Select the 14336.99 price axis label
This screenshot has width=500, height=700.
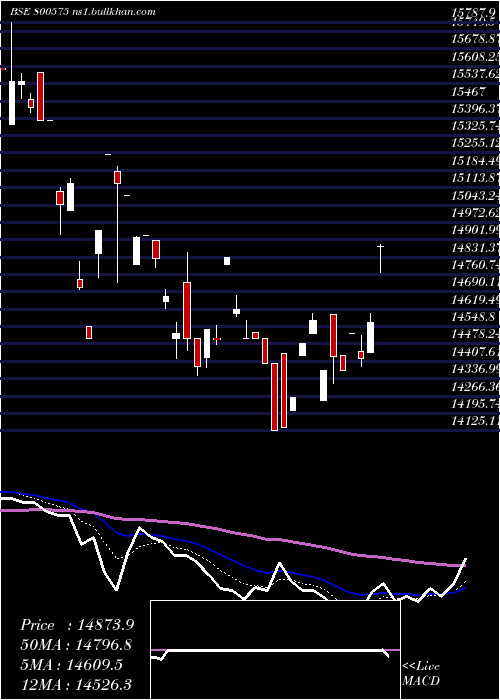[475, 369]
